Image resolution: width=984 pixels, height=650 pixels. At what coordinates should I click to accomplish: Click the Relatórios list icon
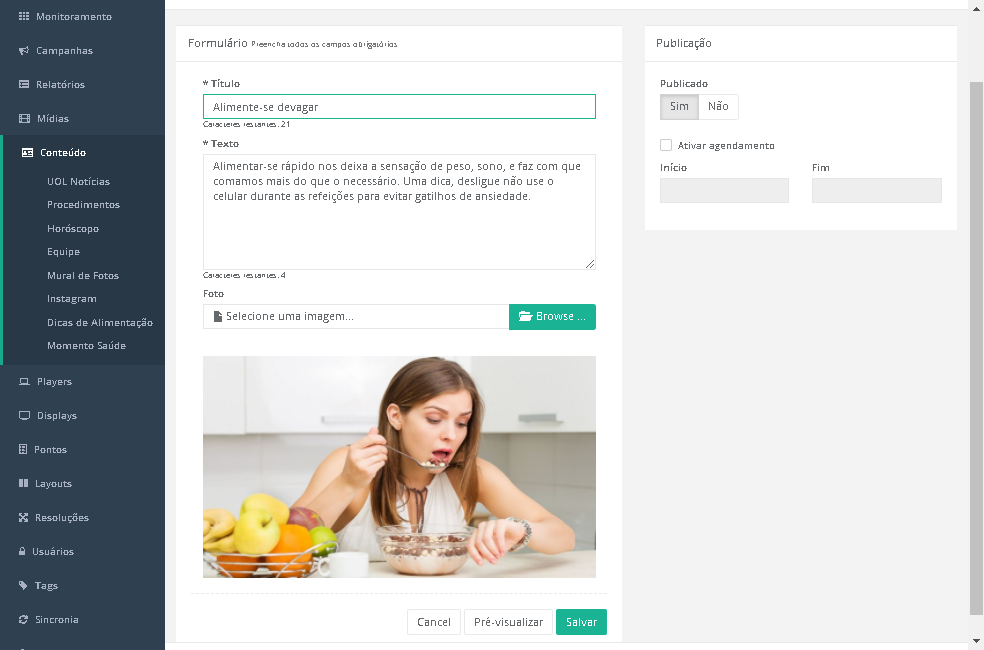coord(24,84)
